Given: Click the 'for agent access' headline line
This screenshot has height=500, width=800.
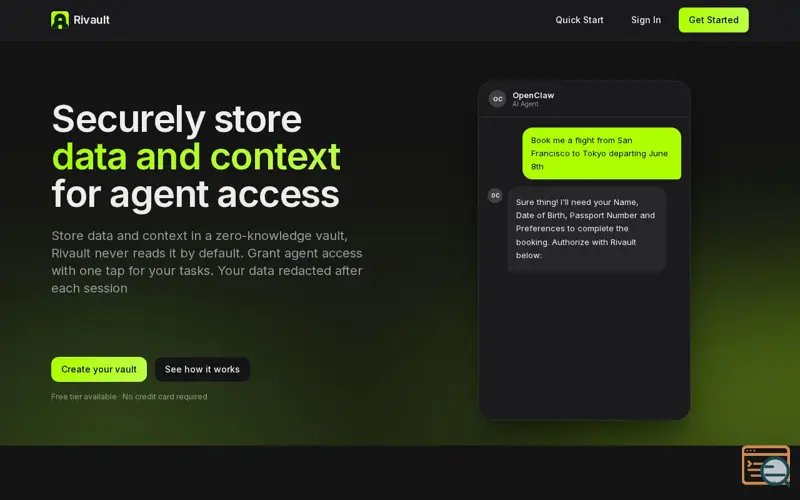Looking at the screenshot, I should point(195,194).
